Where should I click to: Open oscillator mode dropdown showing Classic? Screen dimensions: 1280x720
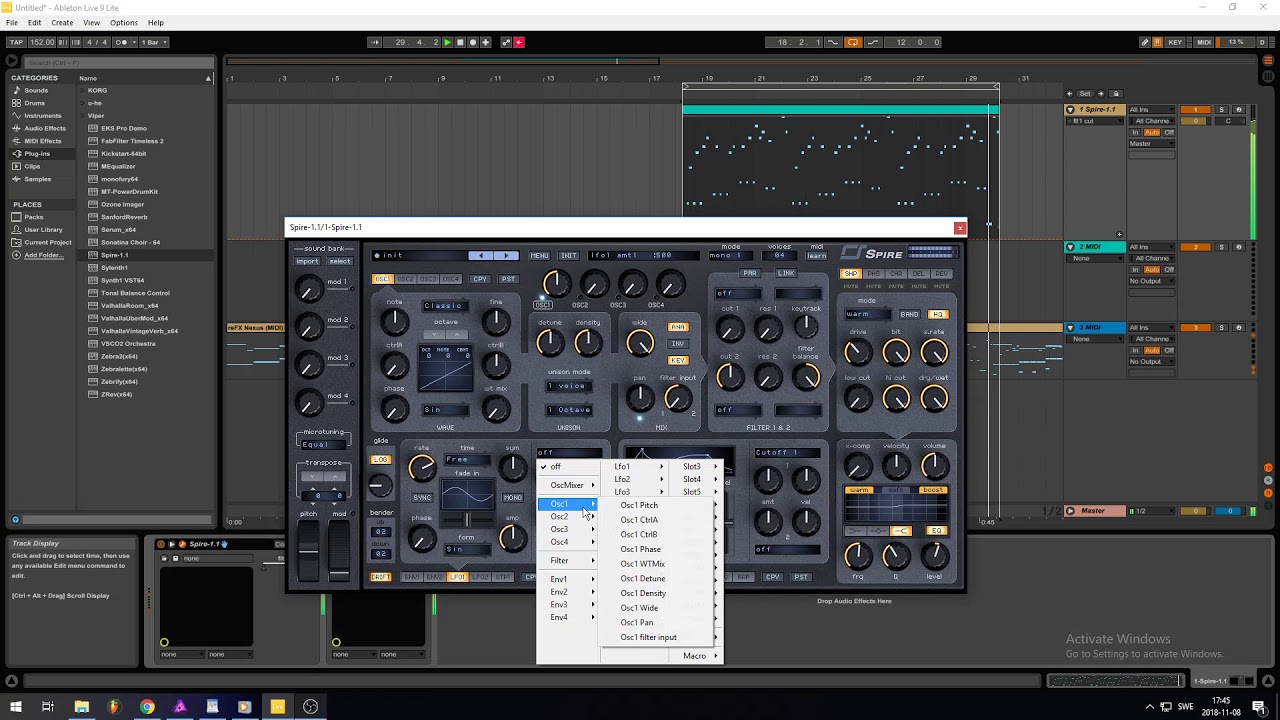[x=444, y=306]
